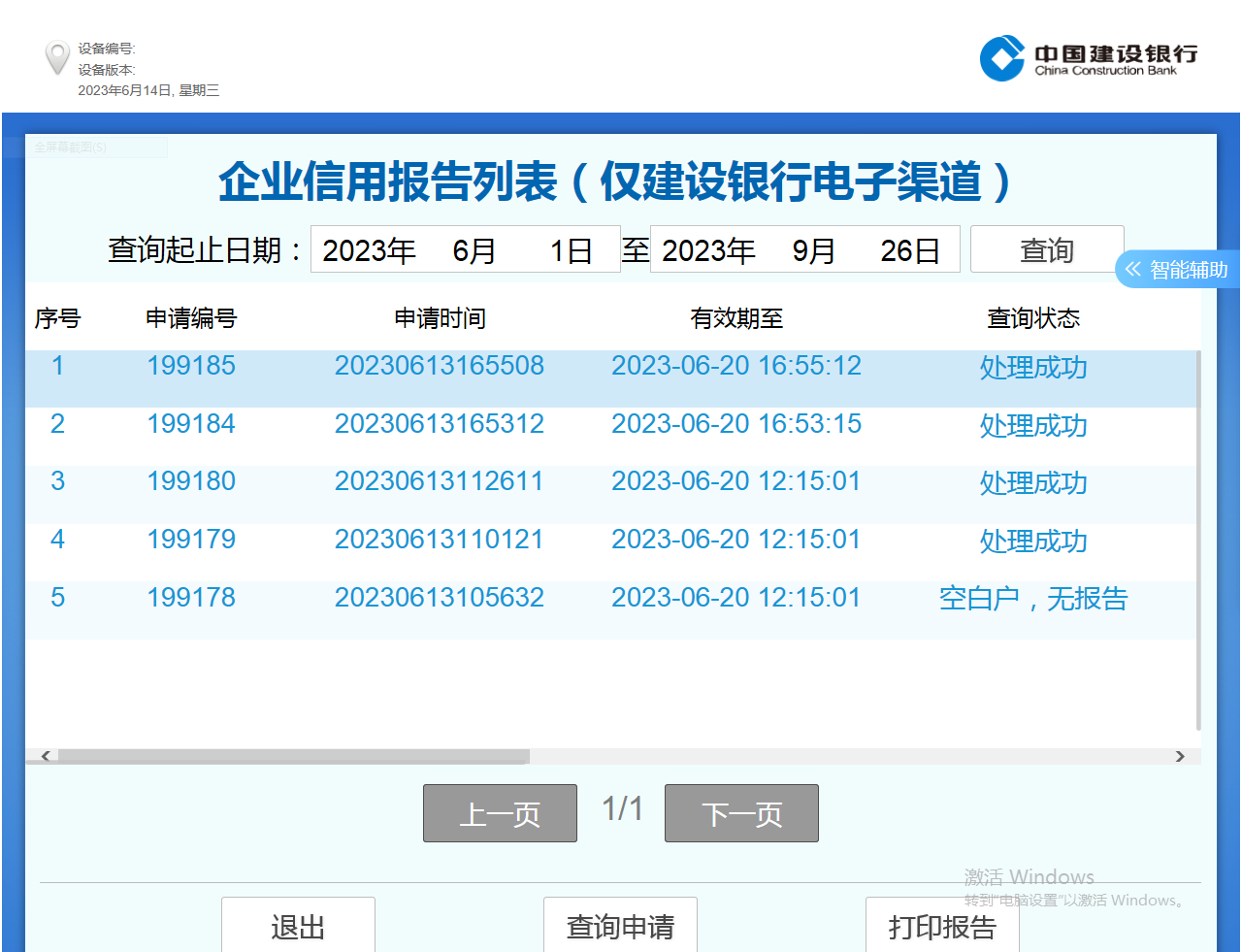The height and width of the screenshot is (952, 1242).
Task: Click the China Construction Bank logo
Action: pyautogui.click(x=1088, y=58)
